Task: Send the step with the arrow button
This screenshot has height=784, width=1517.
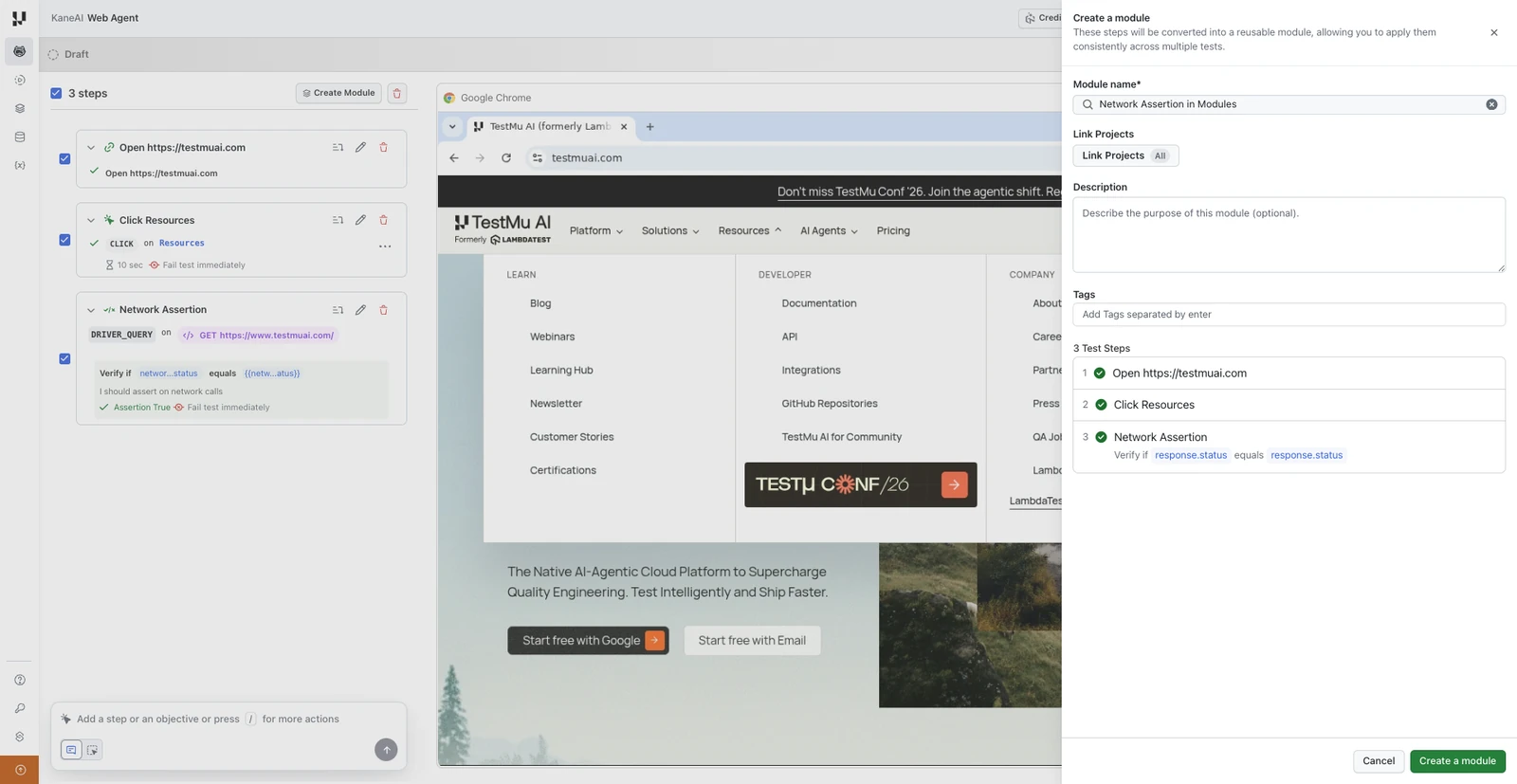Action: pos(386,750)
